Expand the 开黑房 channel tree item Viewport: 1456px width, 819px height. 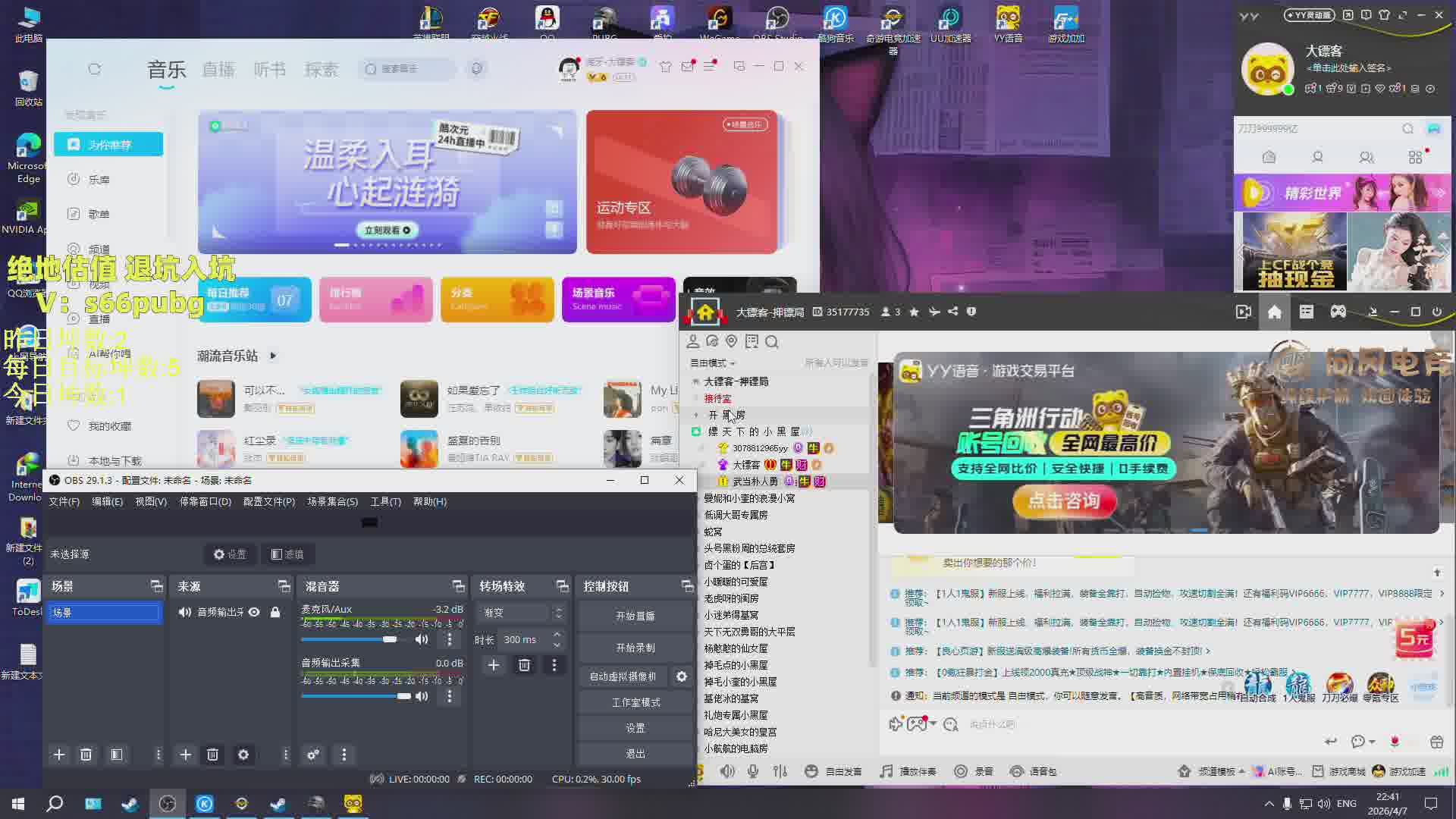[696, 415]
